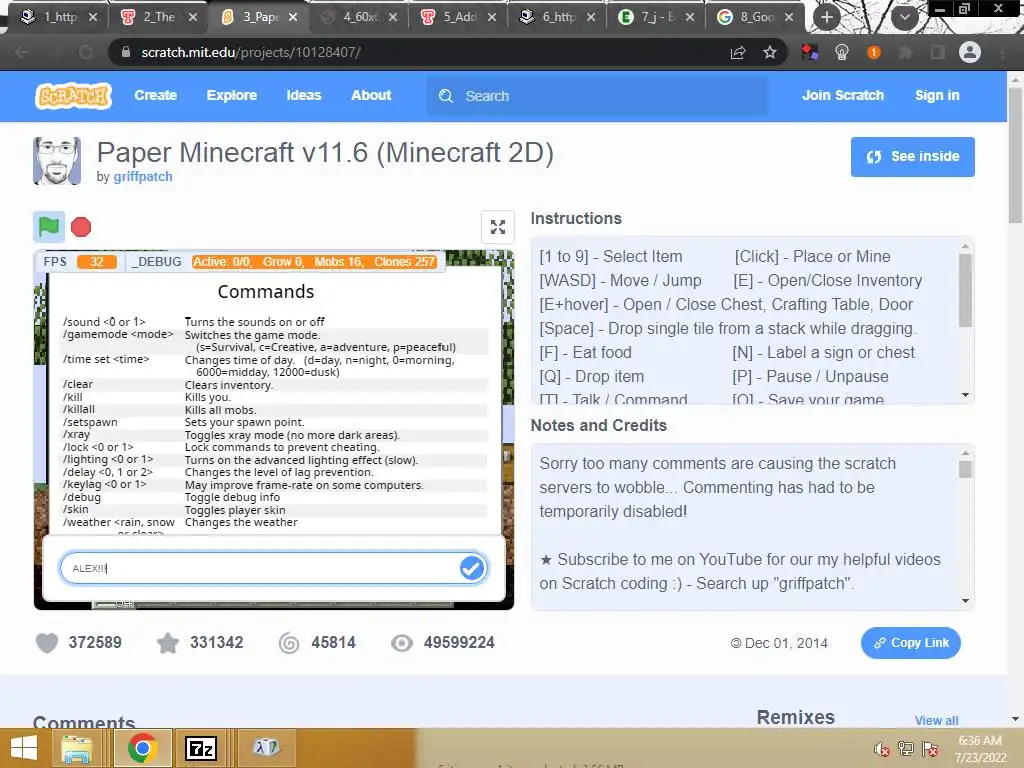Open the Explore menu item
This screenshot has width=1024, height=768.
232,95
